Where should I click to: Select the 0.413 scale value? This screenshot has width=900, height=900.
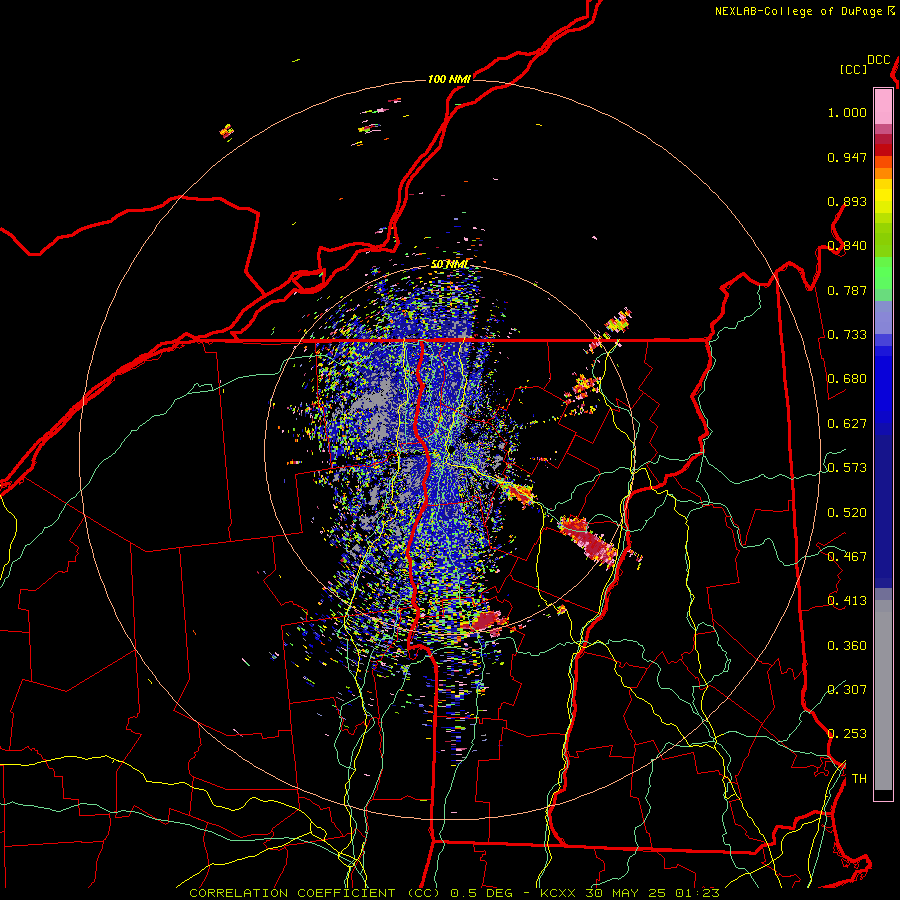(847, 601)
